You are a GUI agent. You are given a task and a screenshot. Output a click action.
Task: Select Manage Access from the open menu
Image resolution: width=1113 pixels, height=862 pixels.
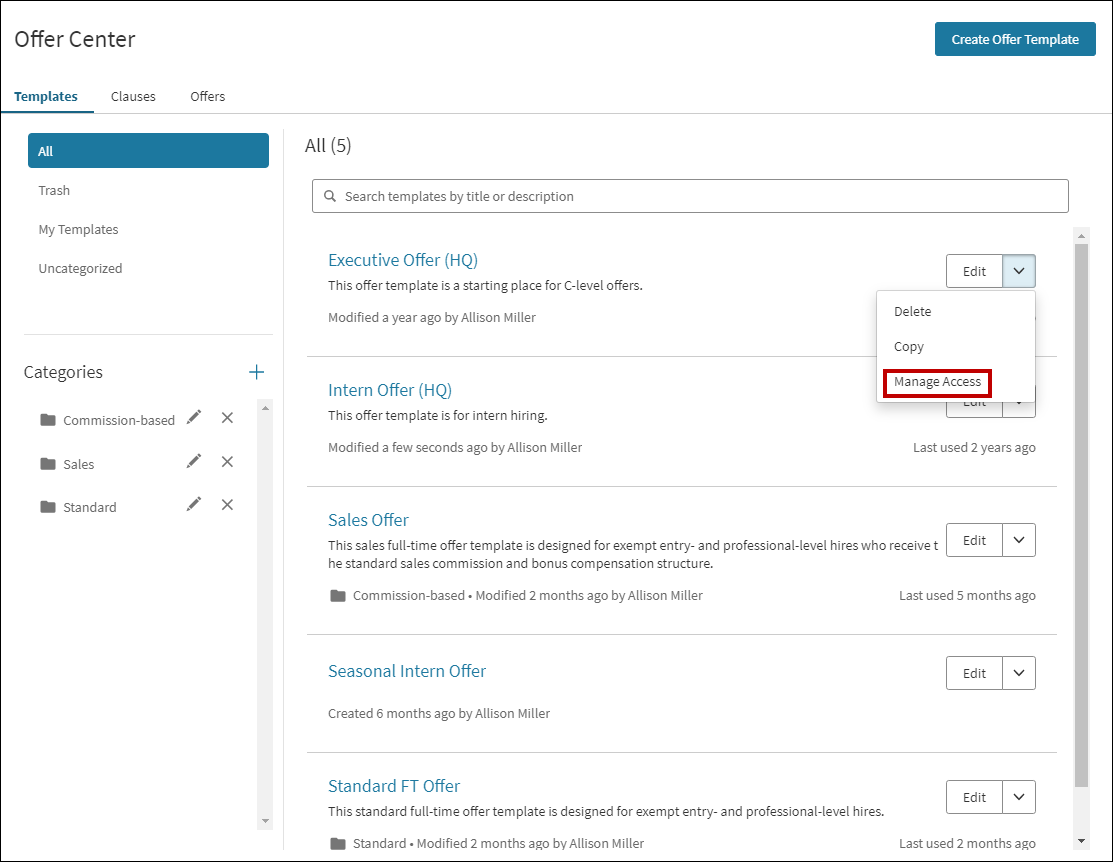point(936,381)
